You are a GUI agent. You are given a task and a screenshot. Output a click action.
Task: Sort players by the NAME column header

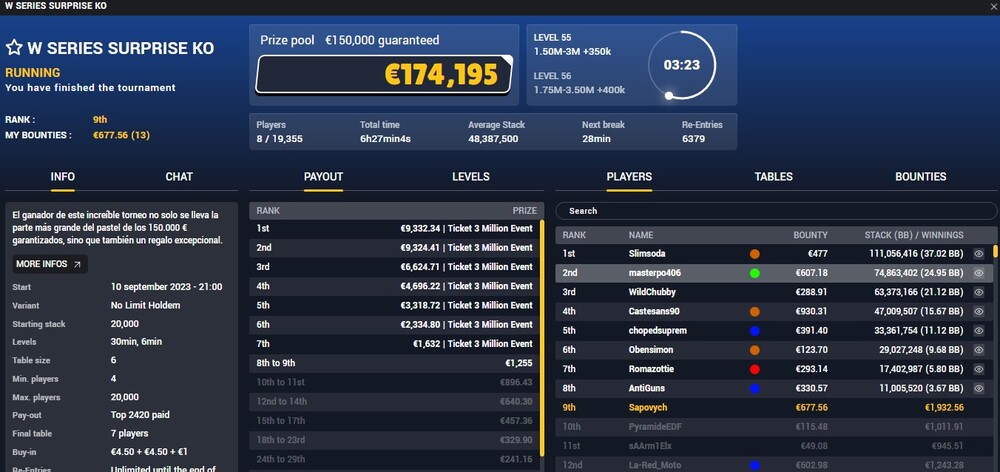point(640,235)
